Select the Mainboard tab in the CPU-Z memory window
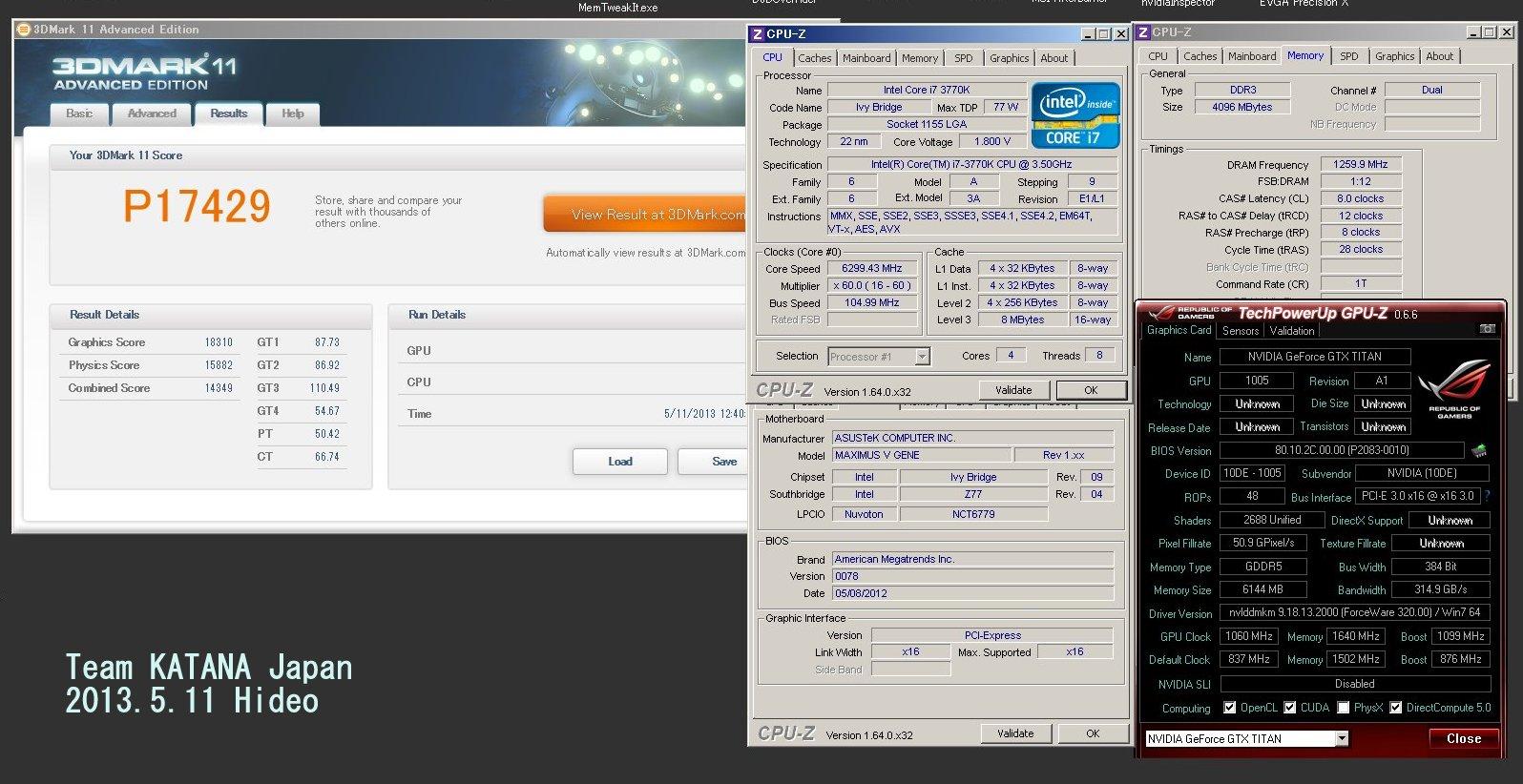 [1252, 56]
